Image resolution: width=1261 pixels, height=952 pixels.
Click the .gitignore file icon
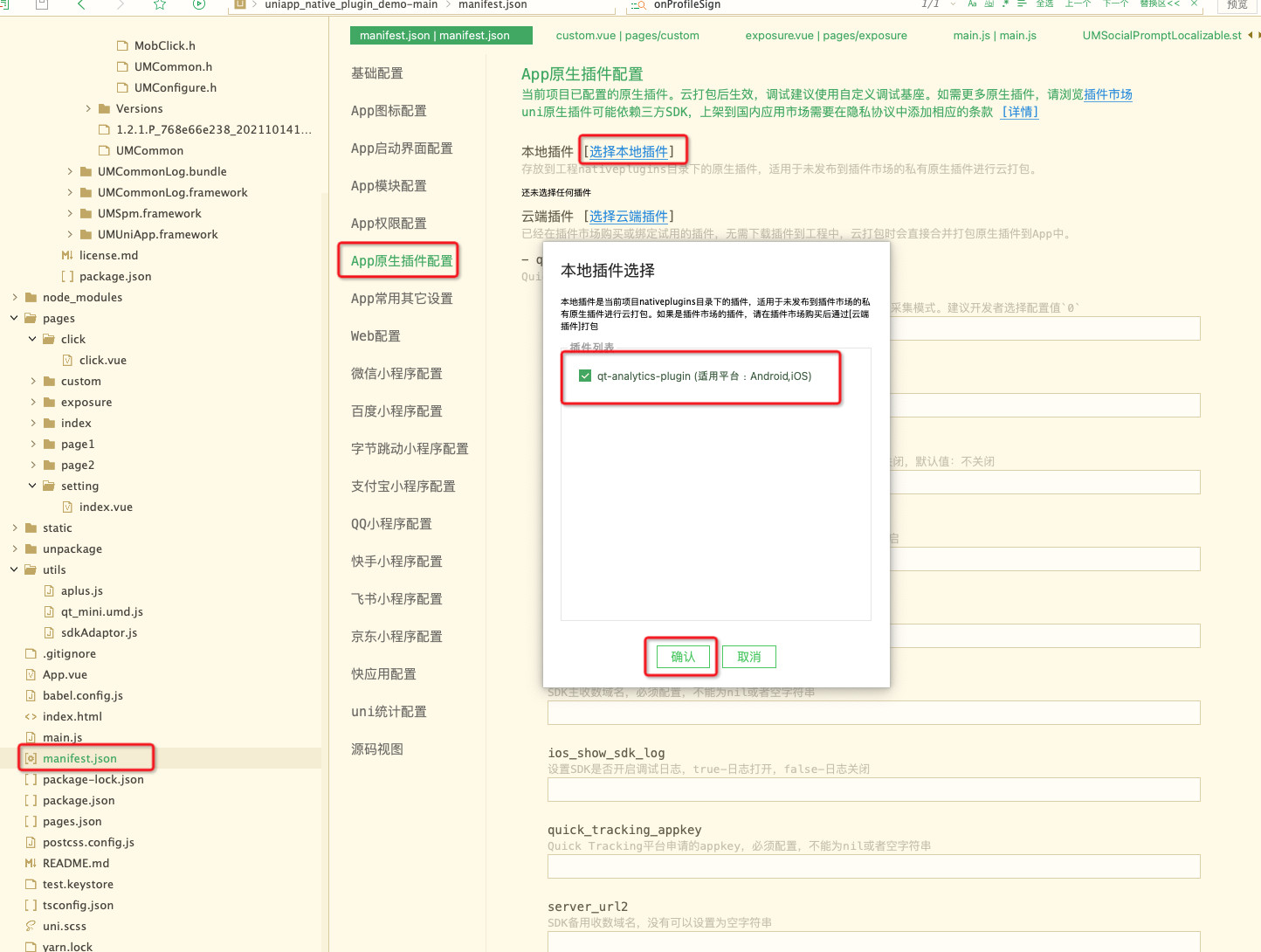coord(31,653)
